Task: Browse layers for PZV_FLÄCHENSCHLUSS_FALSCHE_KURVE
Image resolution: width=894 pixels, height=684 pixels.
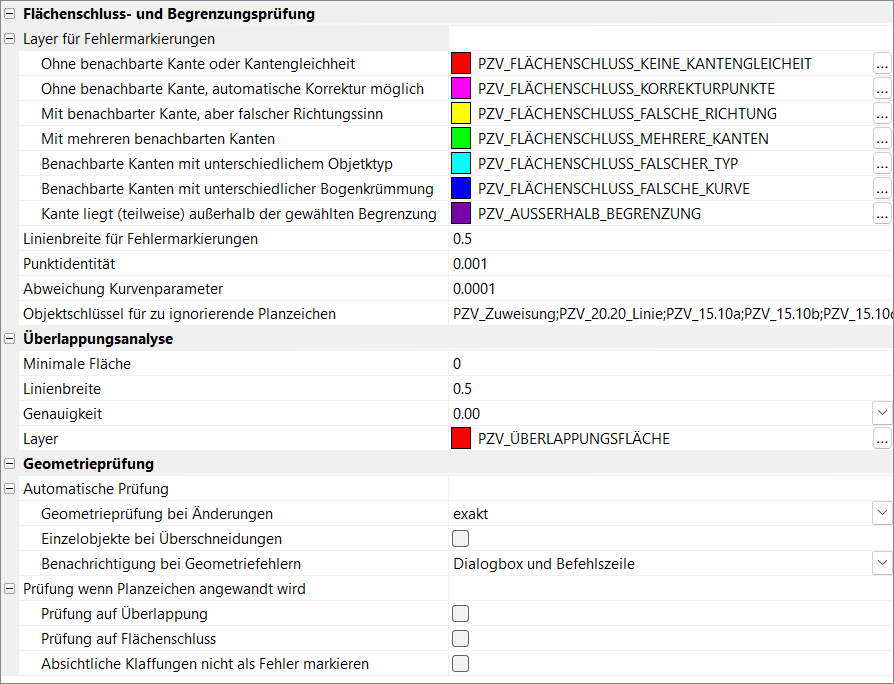Action: pos(881,189)
